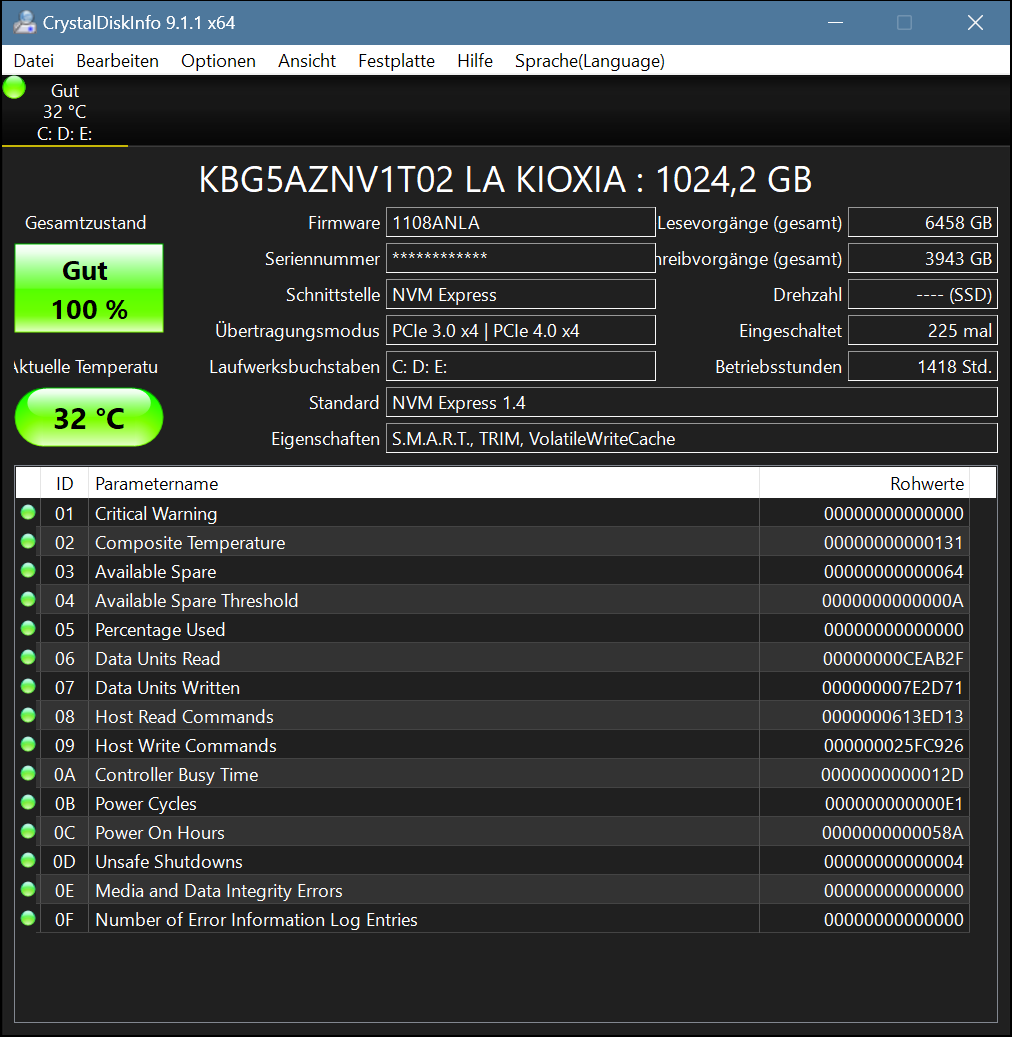
Task: Click the status dot for Available Spare Threshold
Action: (28, 599)
